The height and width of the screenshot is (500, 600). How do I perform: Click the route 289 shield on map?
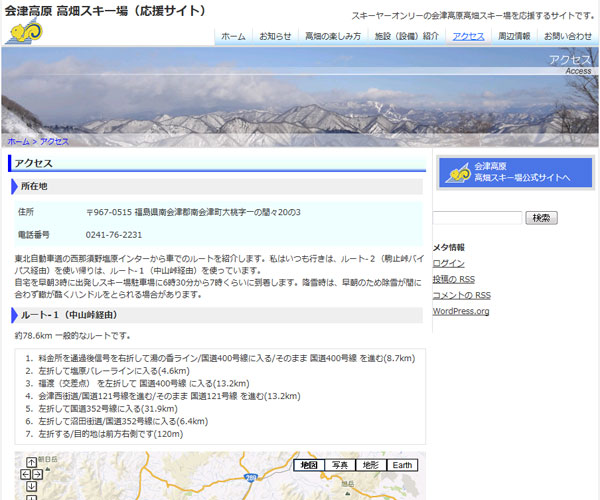tap(250, 477)
